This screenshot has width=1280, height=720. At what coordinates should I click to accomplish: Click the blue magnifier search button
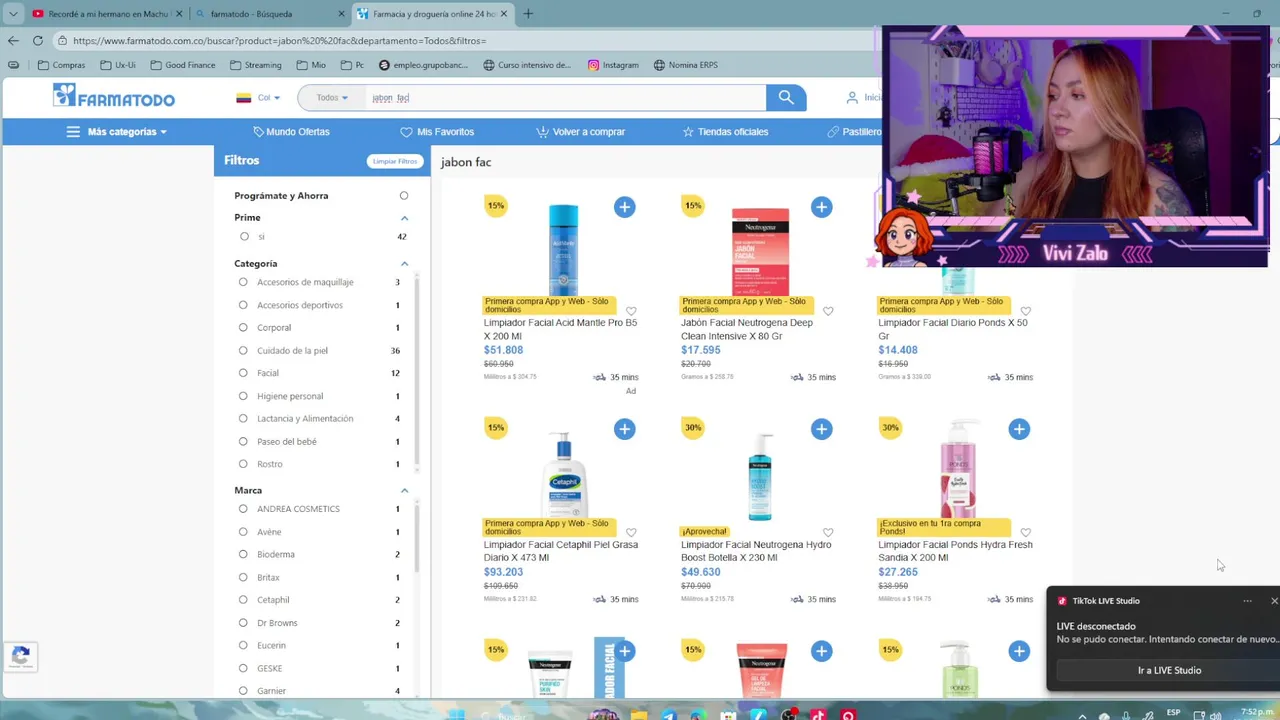(x=786, y=97)
